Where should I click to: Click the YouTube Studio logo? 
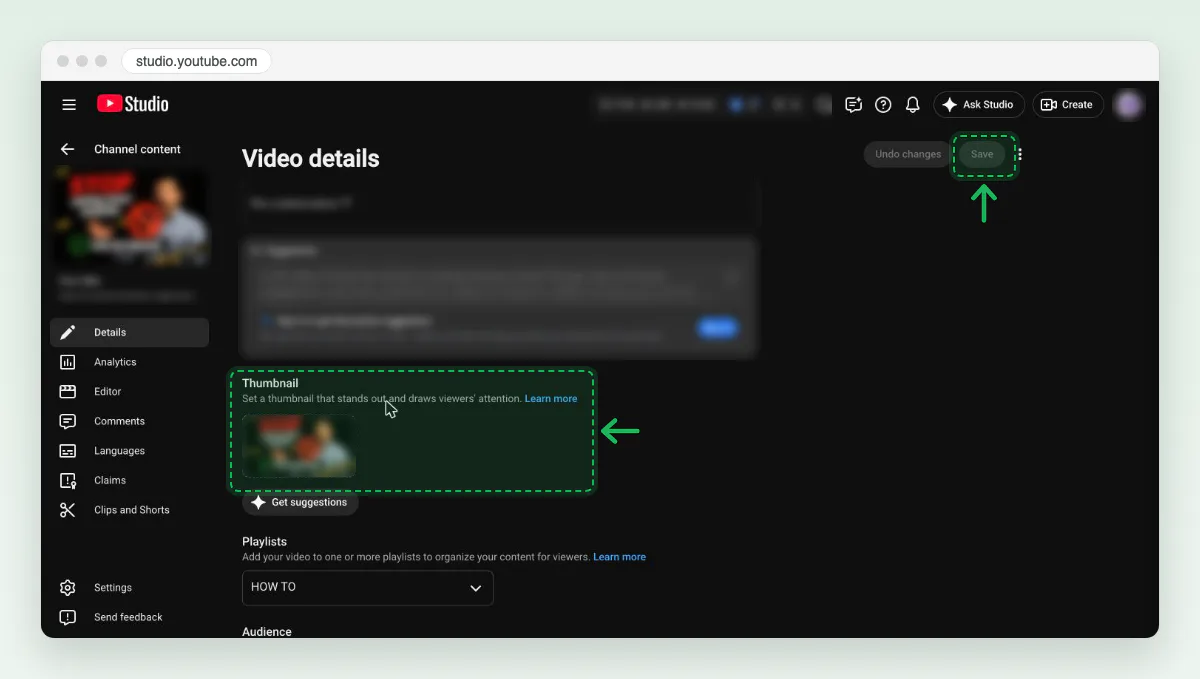[133, 104]
